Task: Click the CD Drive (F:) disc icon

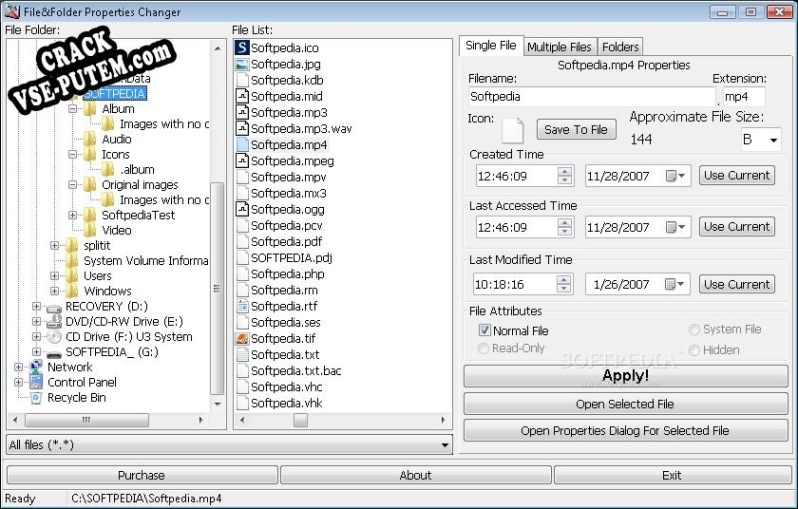Action: [x=54, y=337]
